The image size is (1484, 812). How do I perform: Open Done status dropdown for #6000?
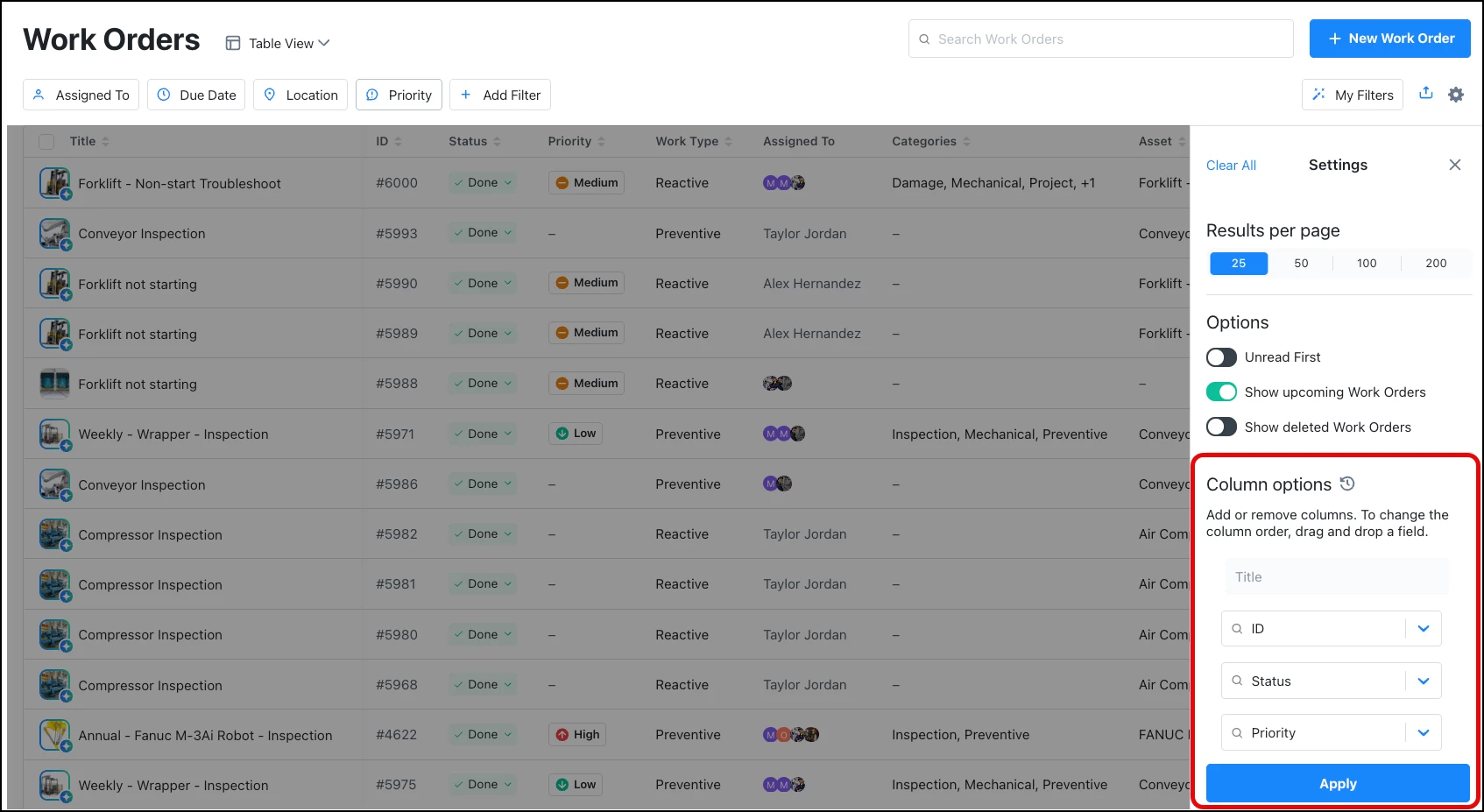pyautogui.click(x=483, y=183)
